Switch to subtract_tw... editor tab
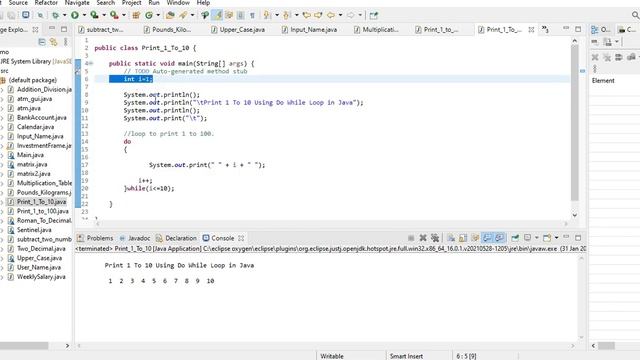Viewport: 640px width, 360px height. point(101,29)
